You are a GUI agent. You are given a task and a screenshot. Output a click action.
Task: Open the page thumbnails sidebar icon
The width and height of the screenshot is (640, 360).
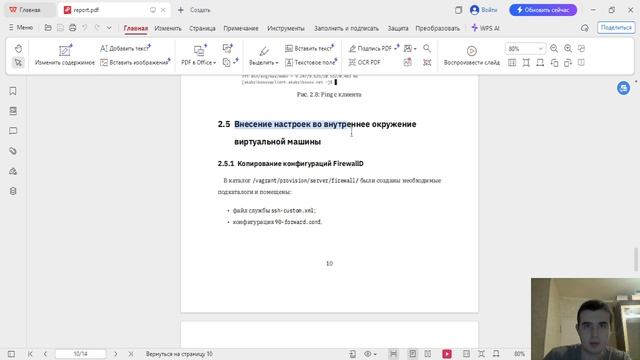13,111
